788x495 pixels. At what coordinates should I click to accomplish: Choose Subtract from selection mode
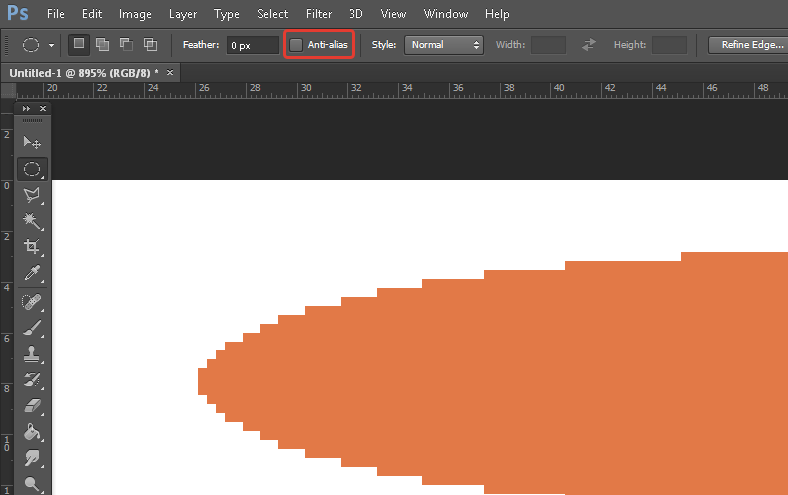(x=126, y=45)
